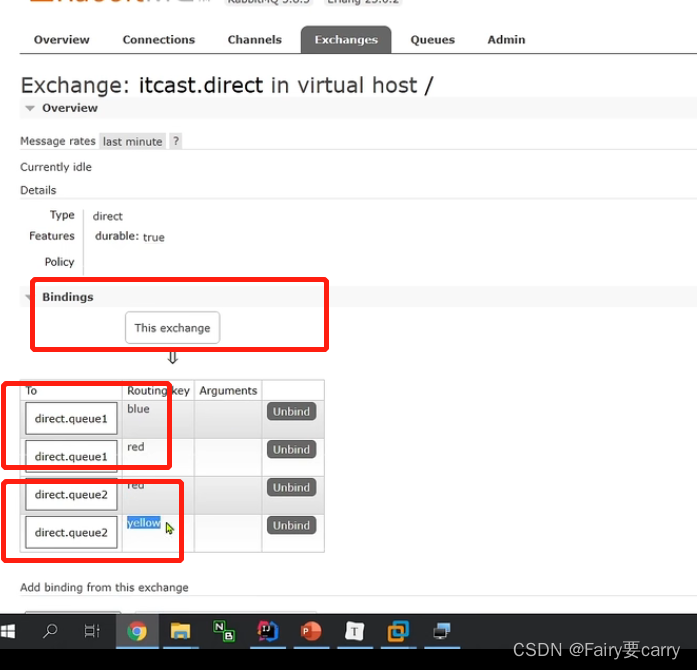Viewport: 697px width, 670px height.
Task: Go to the Channels tab
Action: pos(255,40)
